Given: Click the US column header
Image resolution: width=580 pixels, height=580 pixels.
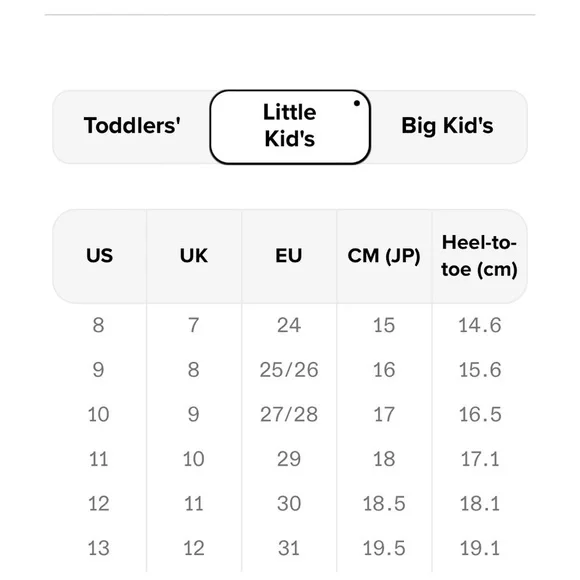Looking at the screenshot, I should [100, 256].
